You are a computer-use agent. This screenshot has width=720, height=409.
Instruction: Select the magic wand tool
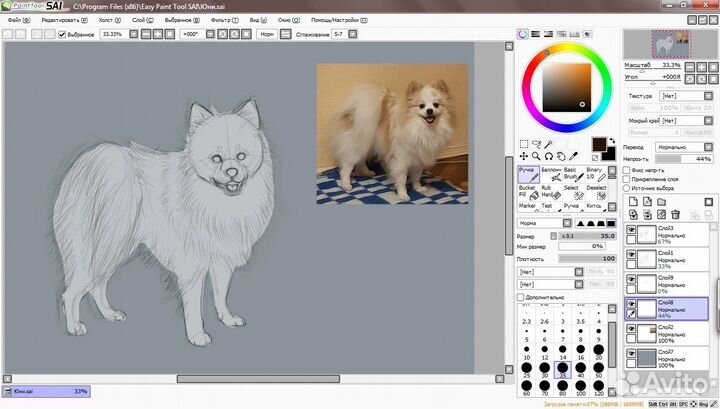click(549, 144)
